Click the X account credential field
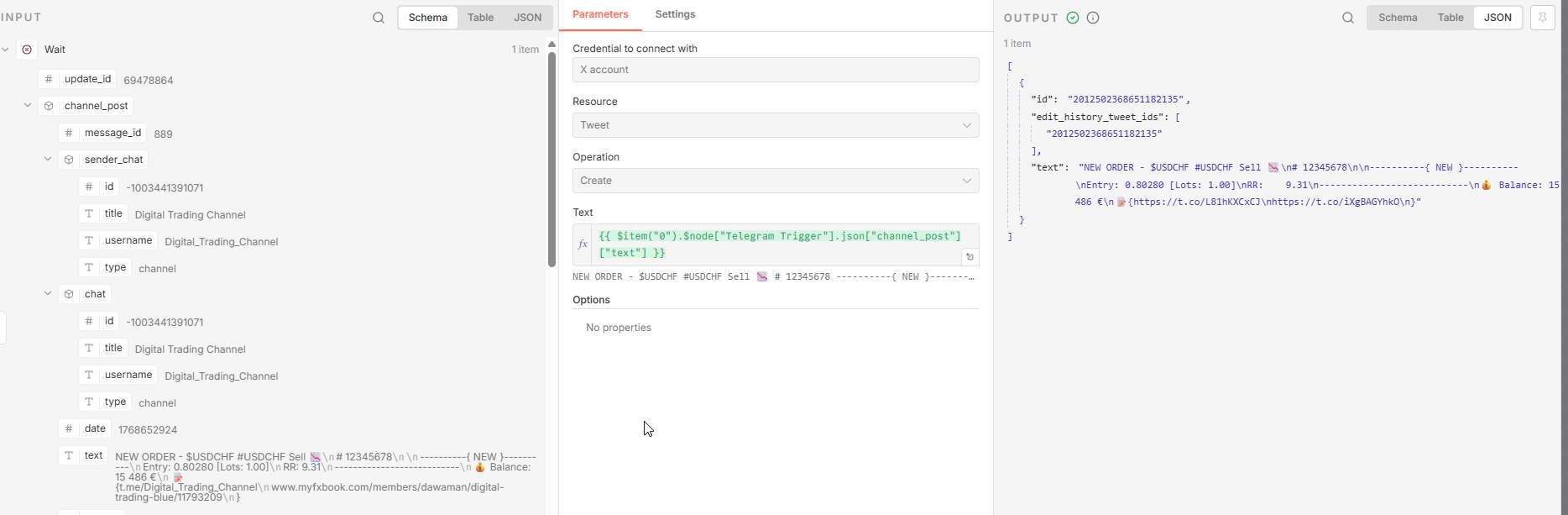 (776, 70)
